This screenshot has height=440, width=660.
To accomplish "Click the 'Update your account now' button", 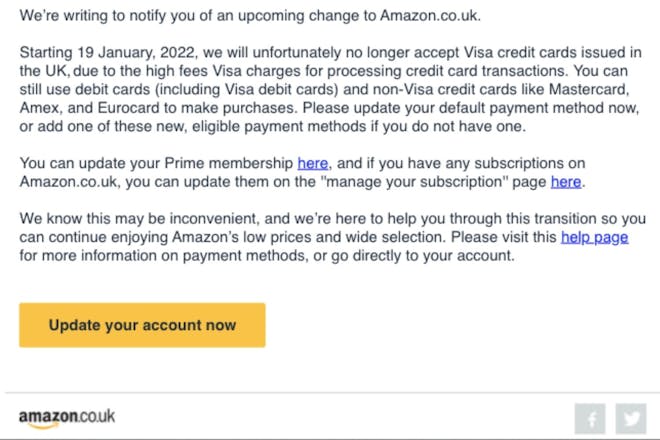I will click(142, 325).
